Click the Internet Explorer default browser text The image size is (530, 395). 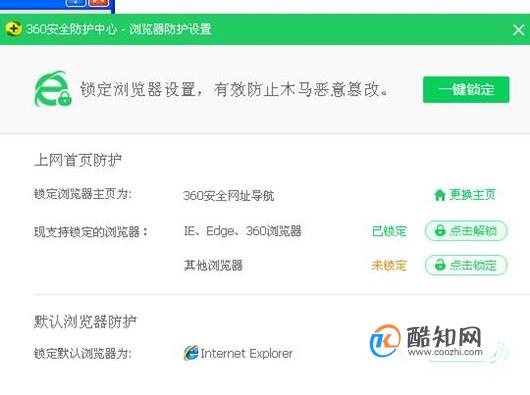click(x=247, y=353)
